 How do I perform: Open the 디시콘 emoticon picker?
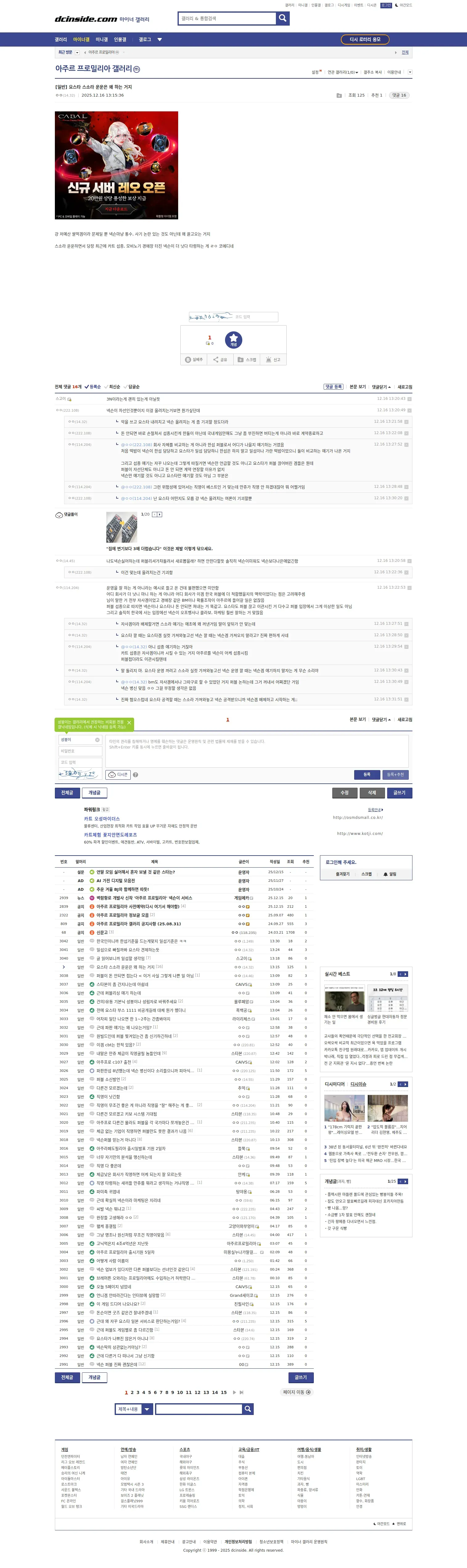[x=118, y=775]
